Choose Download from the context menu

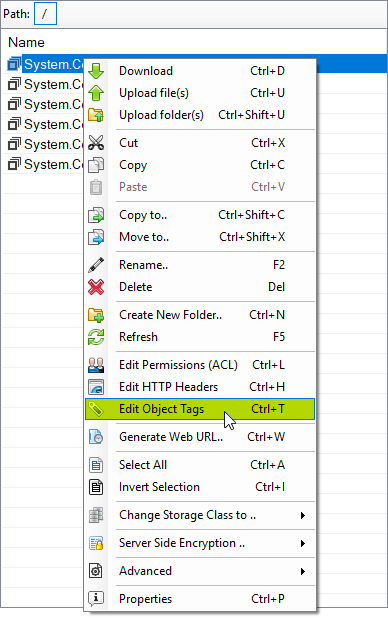click(x=200, y=71)
